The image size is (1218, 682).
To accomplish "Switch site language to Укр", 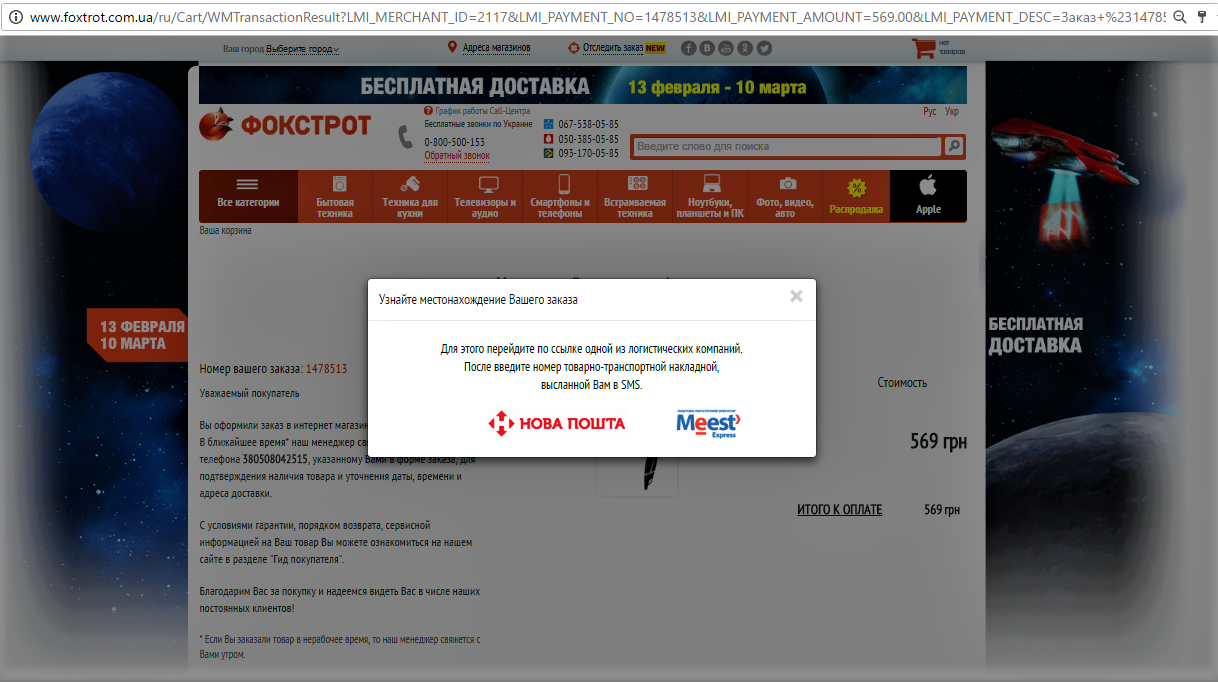I will (x=952, y=112).
